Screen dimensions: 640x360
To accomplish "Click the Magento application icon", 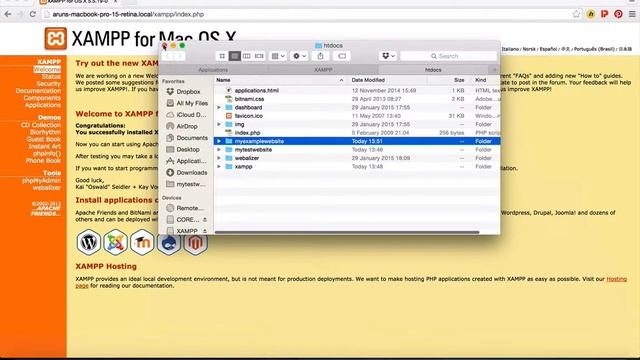I will point(196,244).
